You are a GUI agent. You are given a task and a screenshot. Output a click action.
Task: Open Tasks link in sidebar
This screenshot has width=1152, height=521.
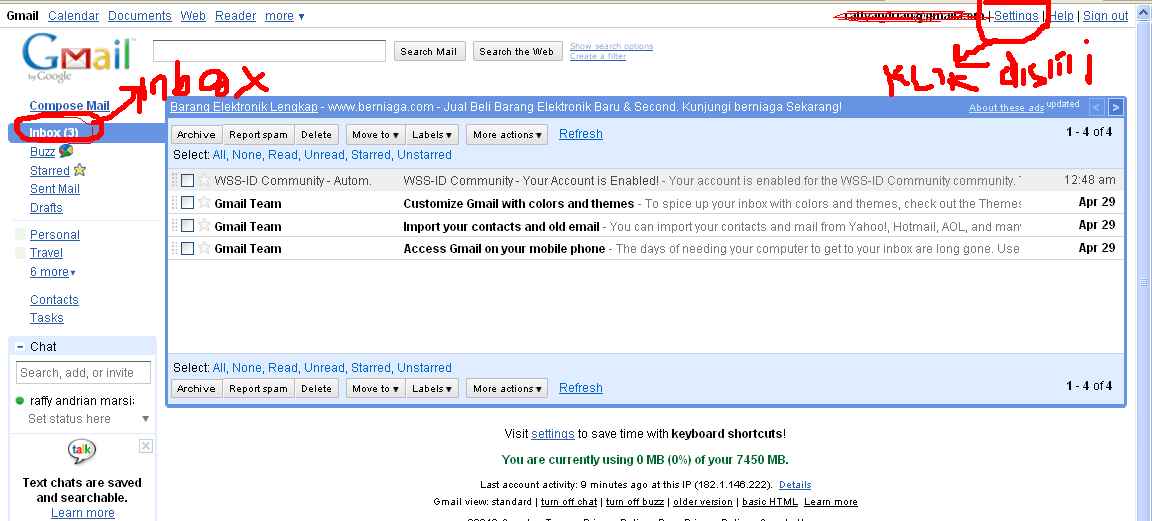[x=46, y=318]
